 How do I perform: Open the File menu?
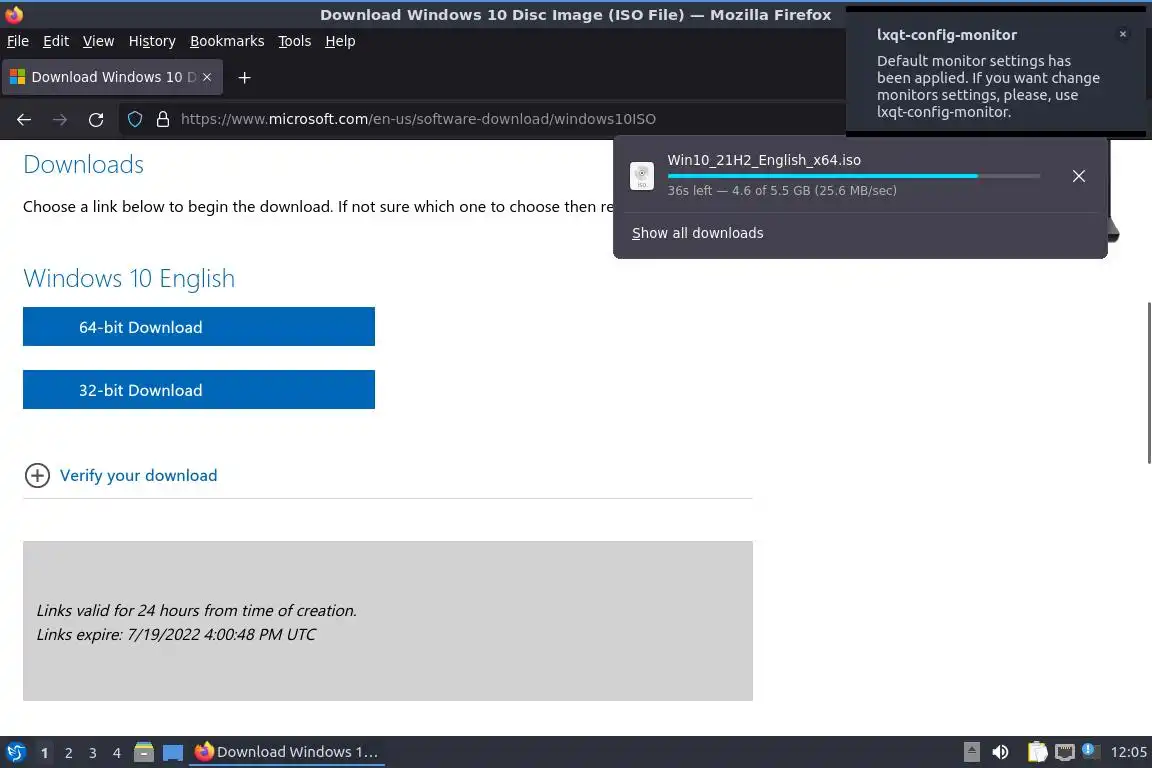click(18, 41)
